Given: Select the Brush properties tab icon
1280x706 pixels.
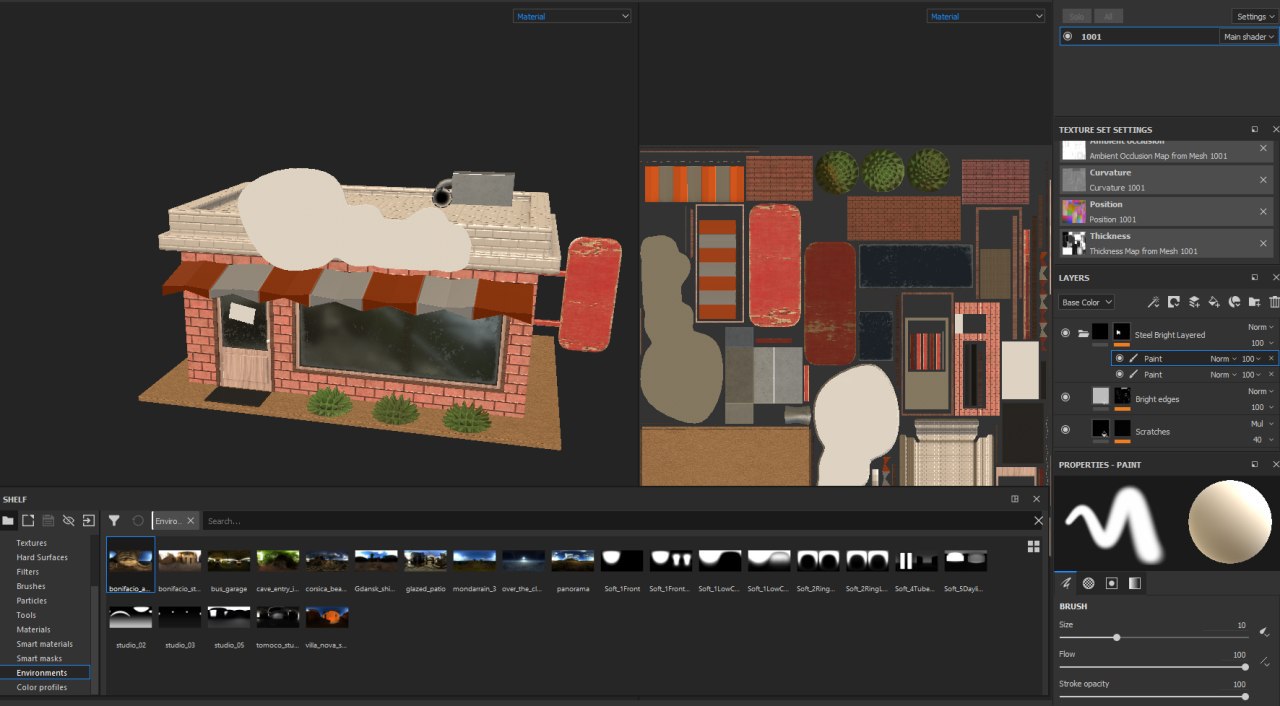Looking at the screenshot, I should click(1067, 583).
